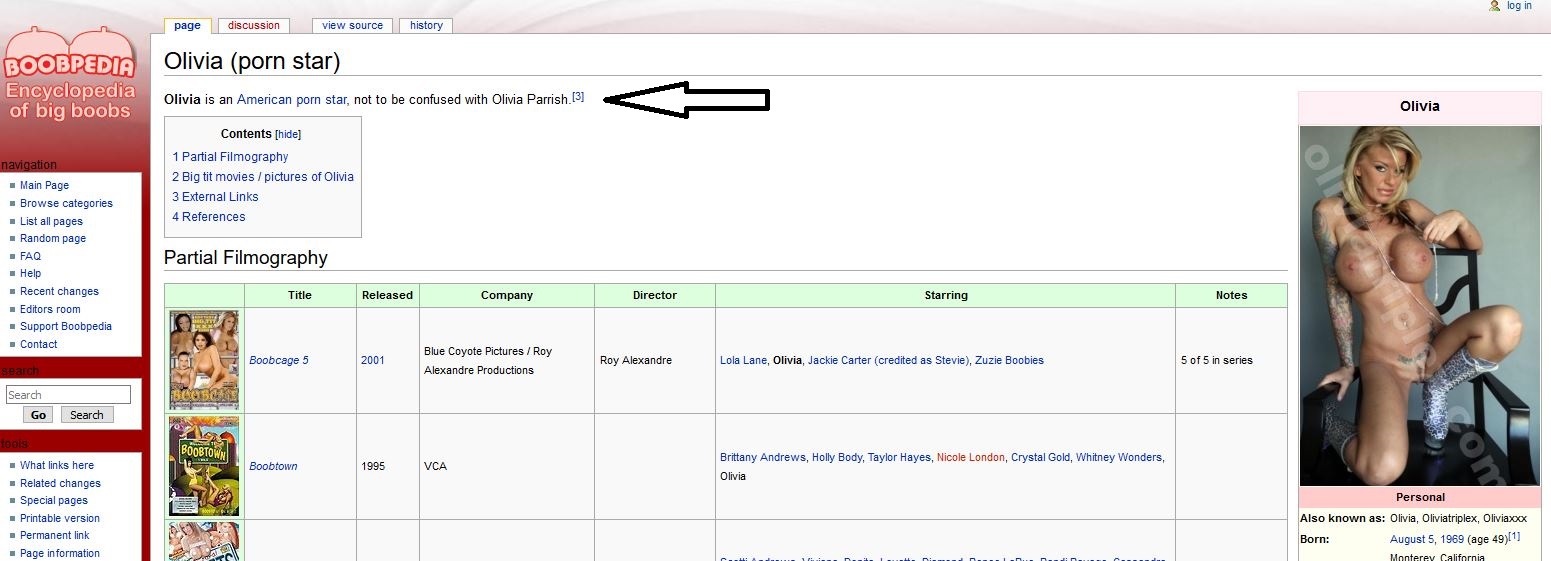The width and height of the screenshot is (1551, 561).
Task: Select the '5 of 5 in series' note
Action: 1217,360
